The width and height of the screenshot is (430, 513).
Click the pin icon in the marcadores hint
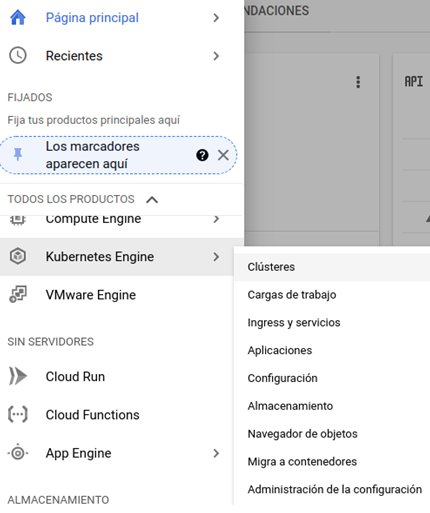click(x=18, y=155)
